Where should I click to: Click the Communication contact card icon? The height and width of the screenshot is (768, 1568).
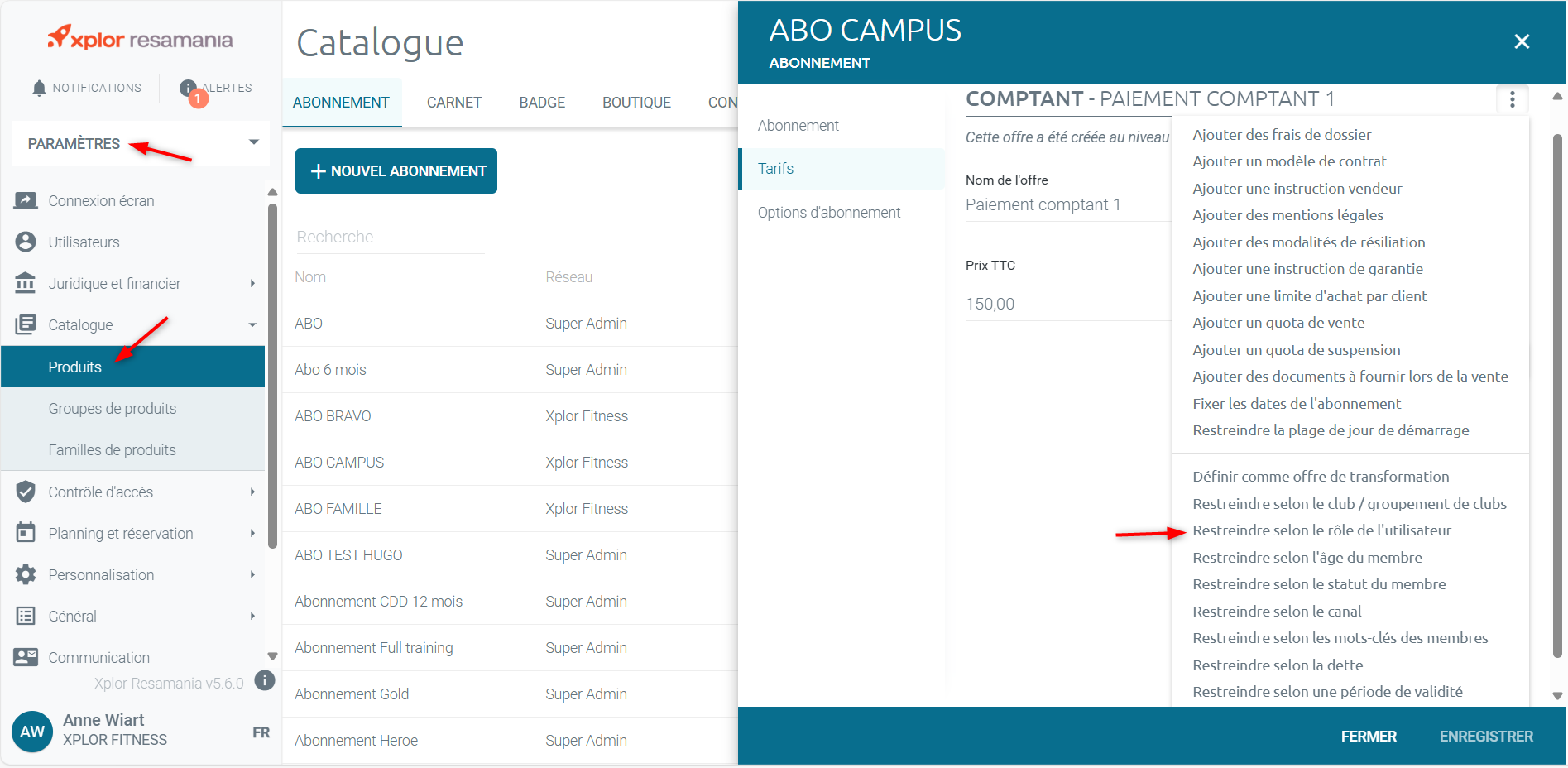point(26,657)
